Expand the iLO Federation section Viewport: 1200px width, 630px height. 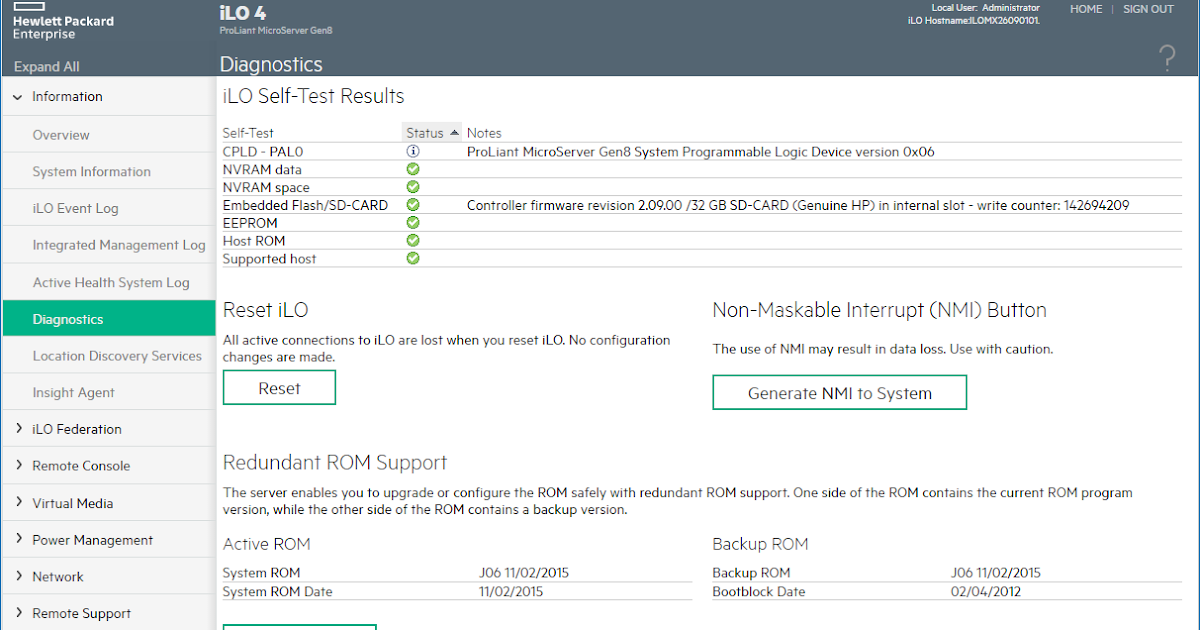pyautogui.click(x=70, y=428)
